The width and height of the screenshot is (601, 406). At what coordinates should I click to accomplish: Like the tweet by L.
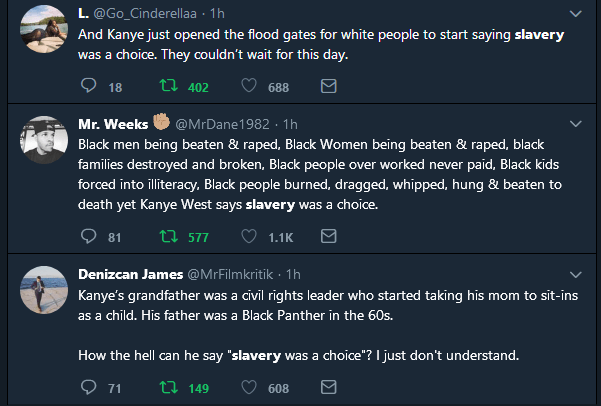coord(248,88)
